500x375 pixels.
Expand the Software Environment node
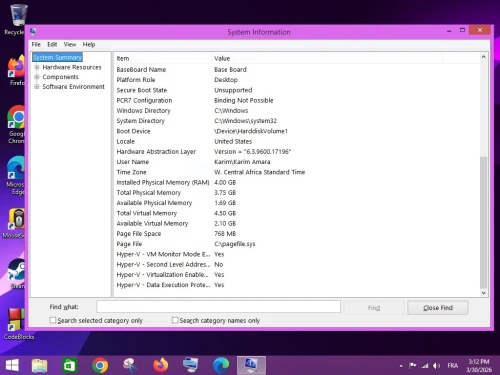pyautogui.click(x=37, y=87)
